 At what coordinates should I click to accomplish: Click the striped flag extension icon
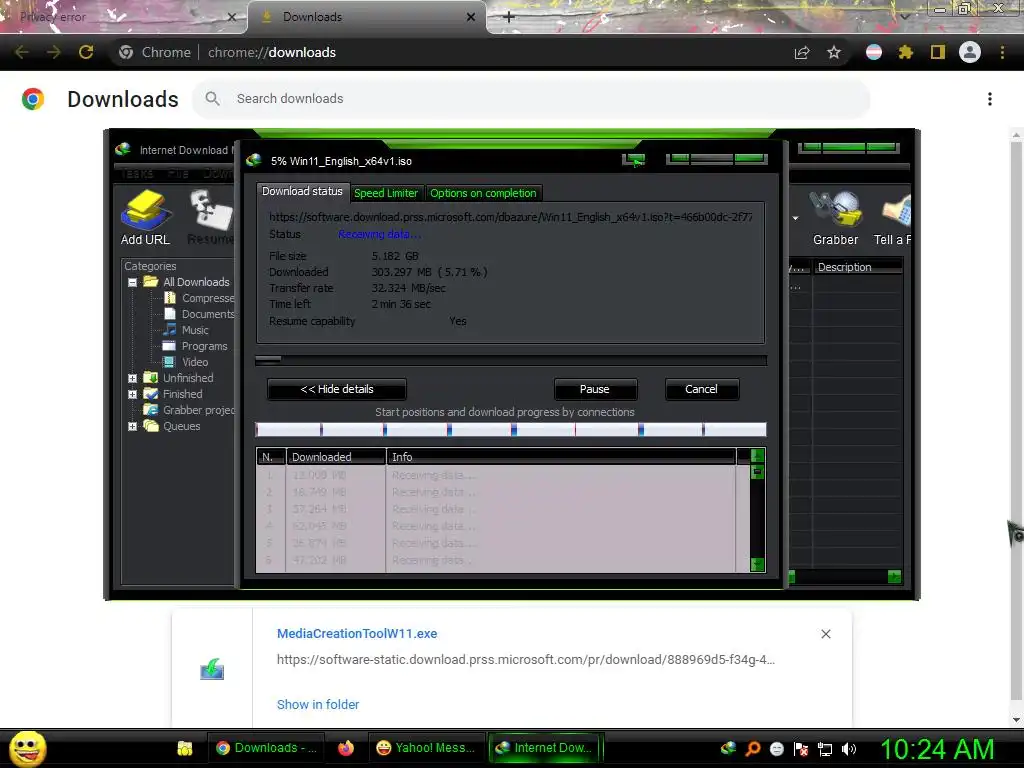click(x=874, y=52)
